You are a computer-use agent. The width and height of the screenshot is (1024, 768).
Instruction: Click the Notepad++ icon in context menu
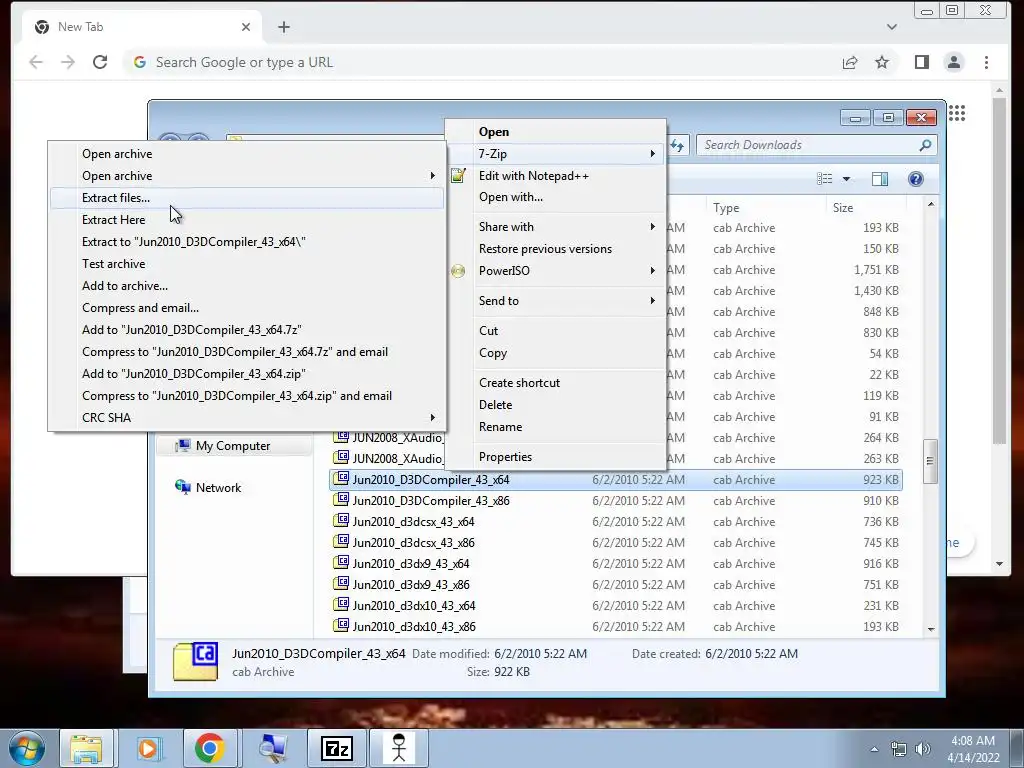pos(458,176)
